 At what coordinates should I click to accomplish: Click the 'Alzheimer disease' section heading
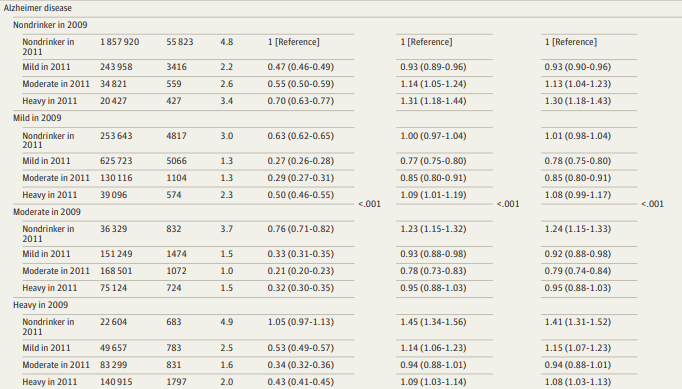click(38, 8)
